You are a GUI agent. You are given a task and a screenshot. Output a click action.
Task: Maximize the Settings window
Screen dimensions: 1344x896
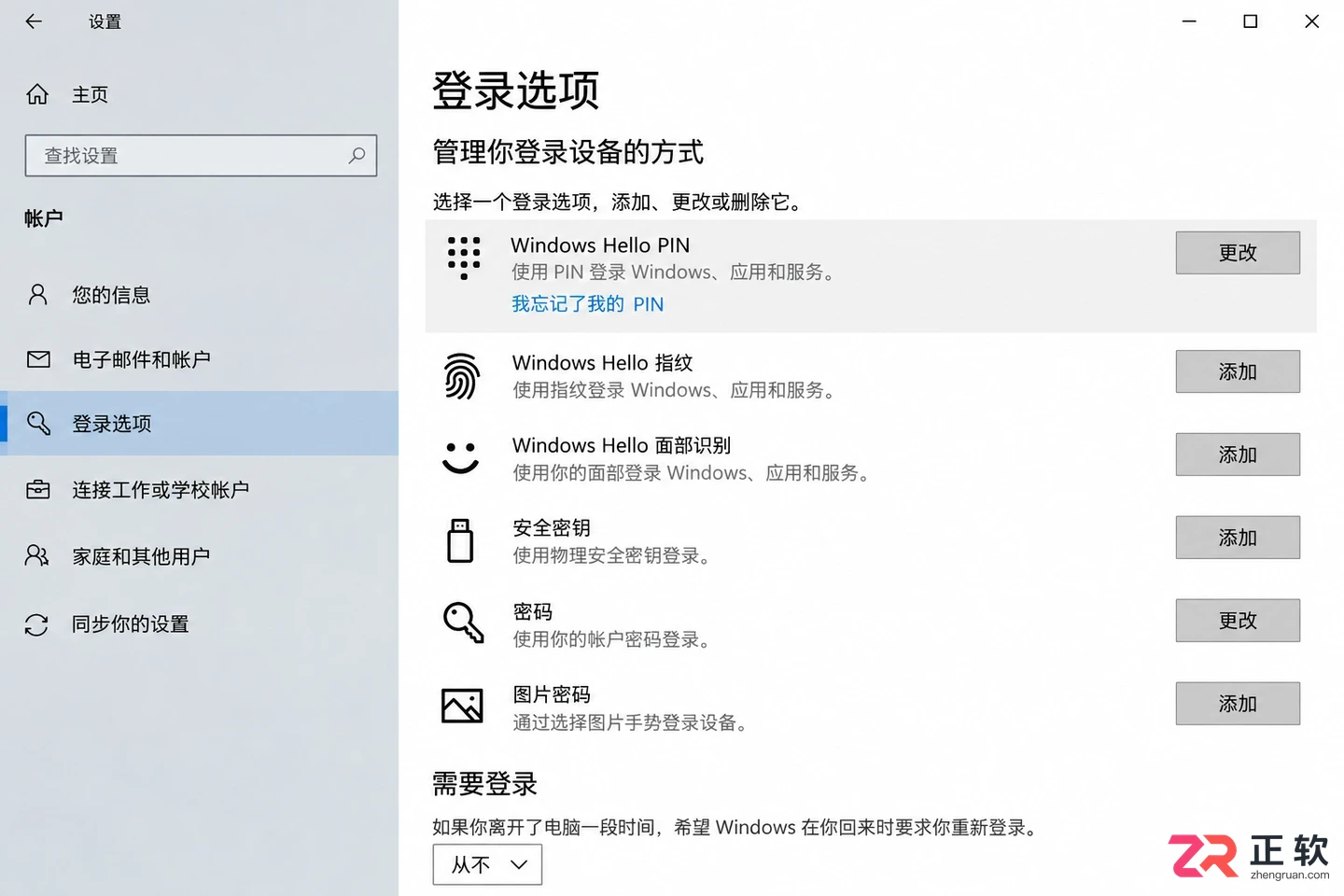1251,21
